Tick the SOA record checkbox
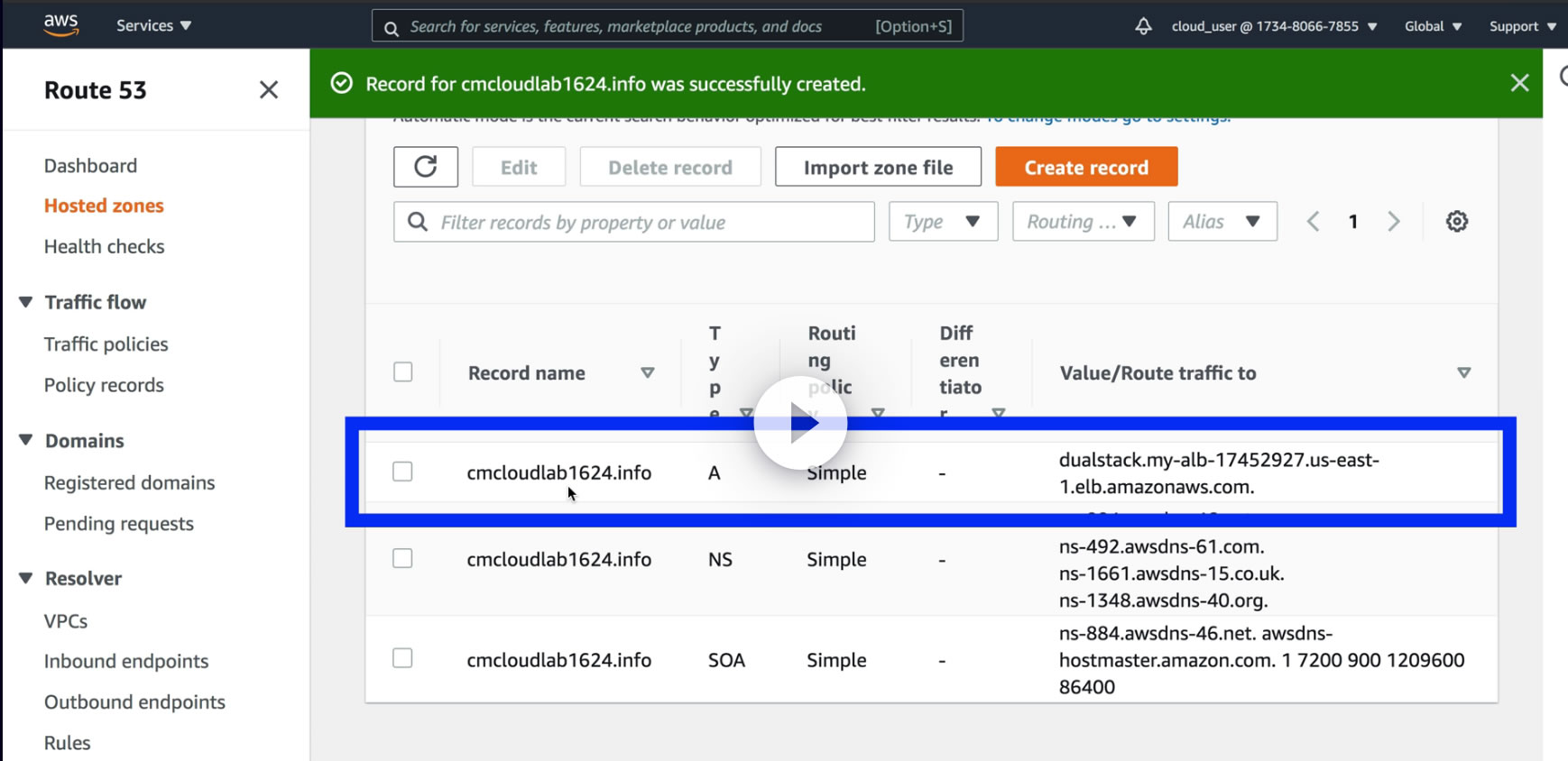Image resolution: width=1568 pixels, height=761 pixels. tap(402, 658)
